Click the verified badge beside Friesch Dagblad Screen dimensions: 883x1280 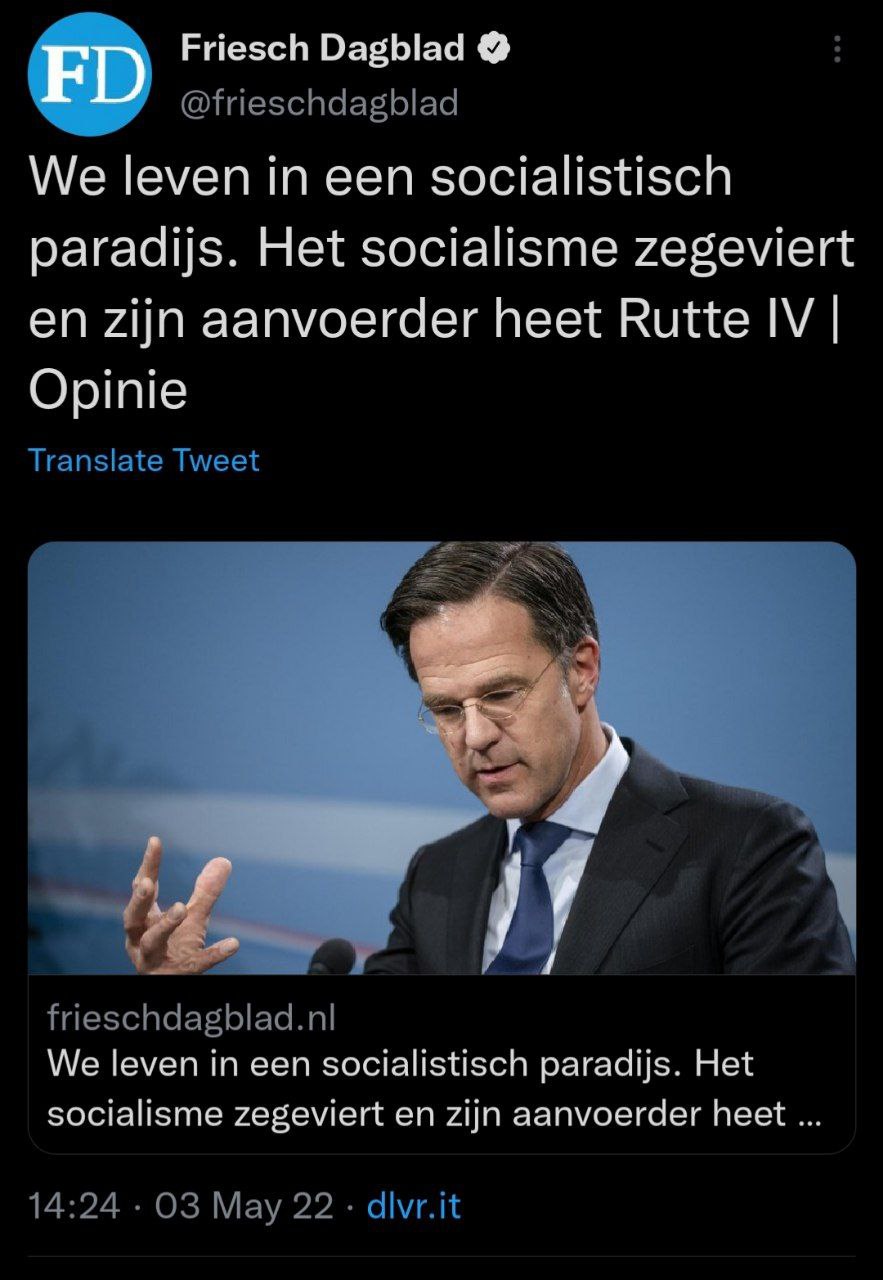(x=497, y=48)
